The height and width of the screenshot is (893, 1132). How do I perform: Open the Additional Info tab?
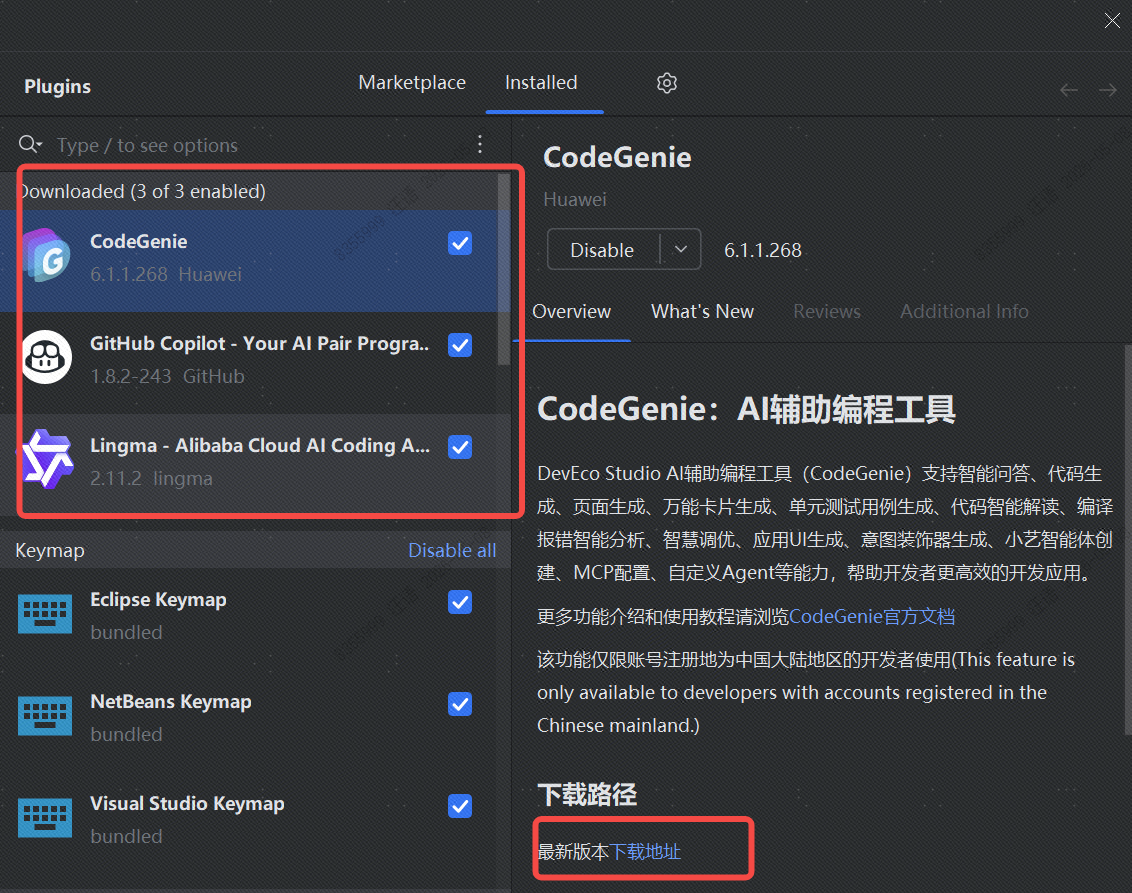point(964,311)
